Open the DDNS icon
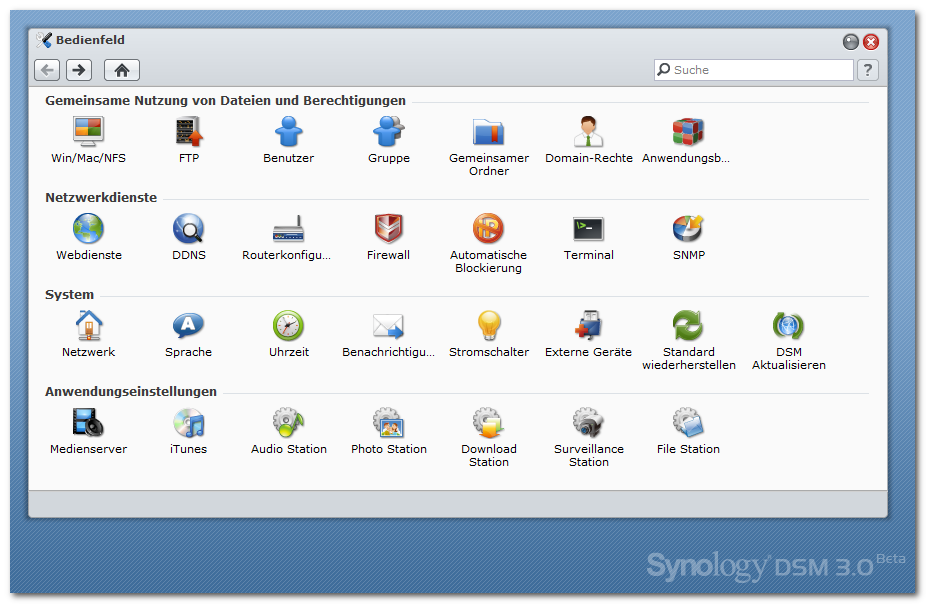 [x=189, y=228]
